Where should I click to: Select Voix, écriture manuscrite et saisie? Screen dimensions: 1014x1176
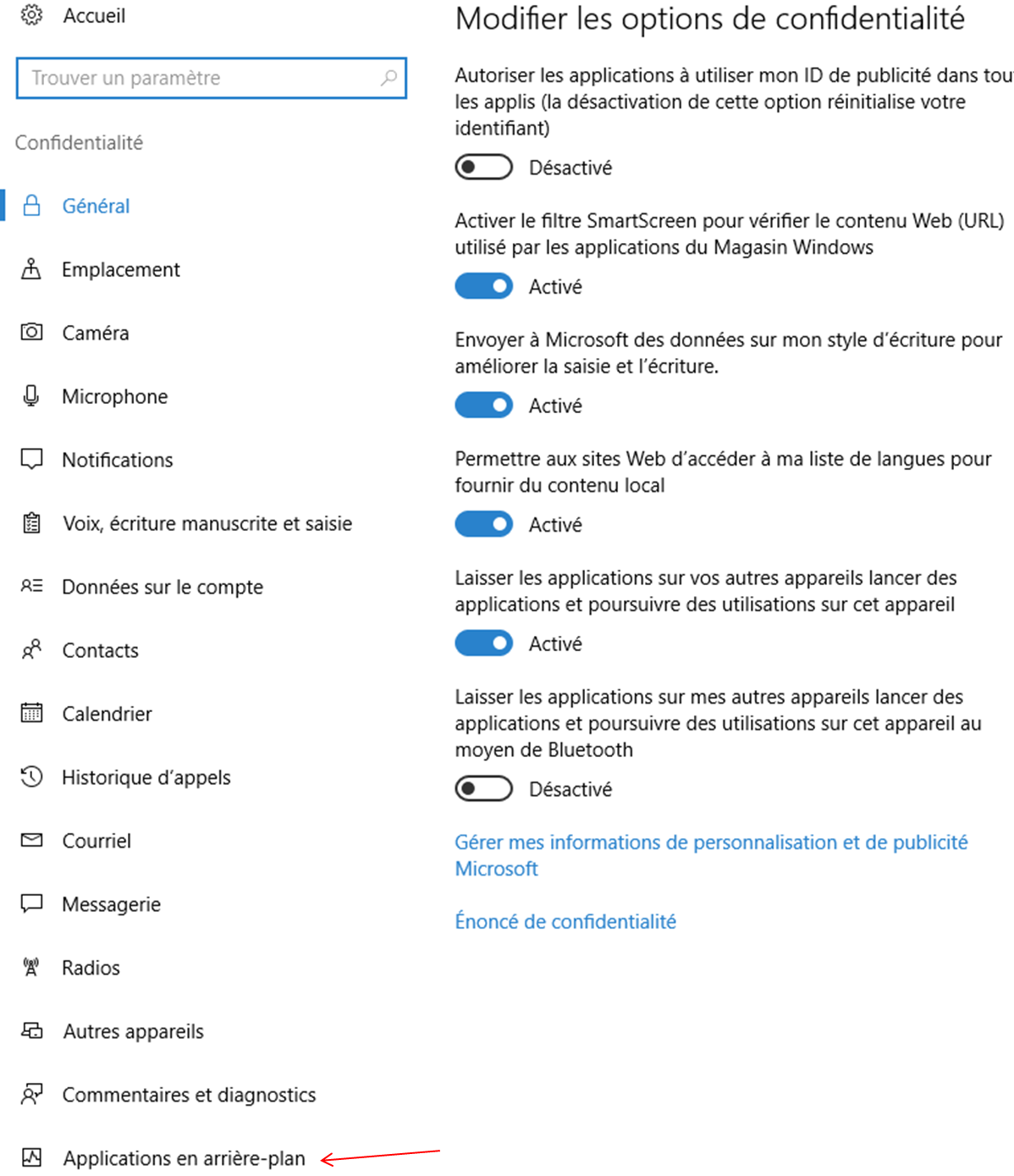coord(207,523)
